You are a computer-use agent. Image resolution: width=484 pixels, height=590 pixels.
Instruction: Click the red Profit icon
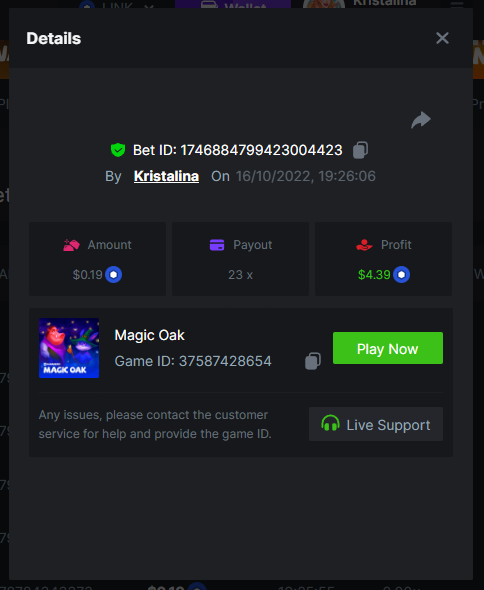(x=364, y=245)
